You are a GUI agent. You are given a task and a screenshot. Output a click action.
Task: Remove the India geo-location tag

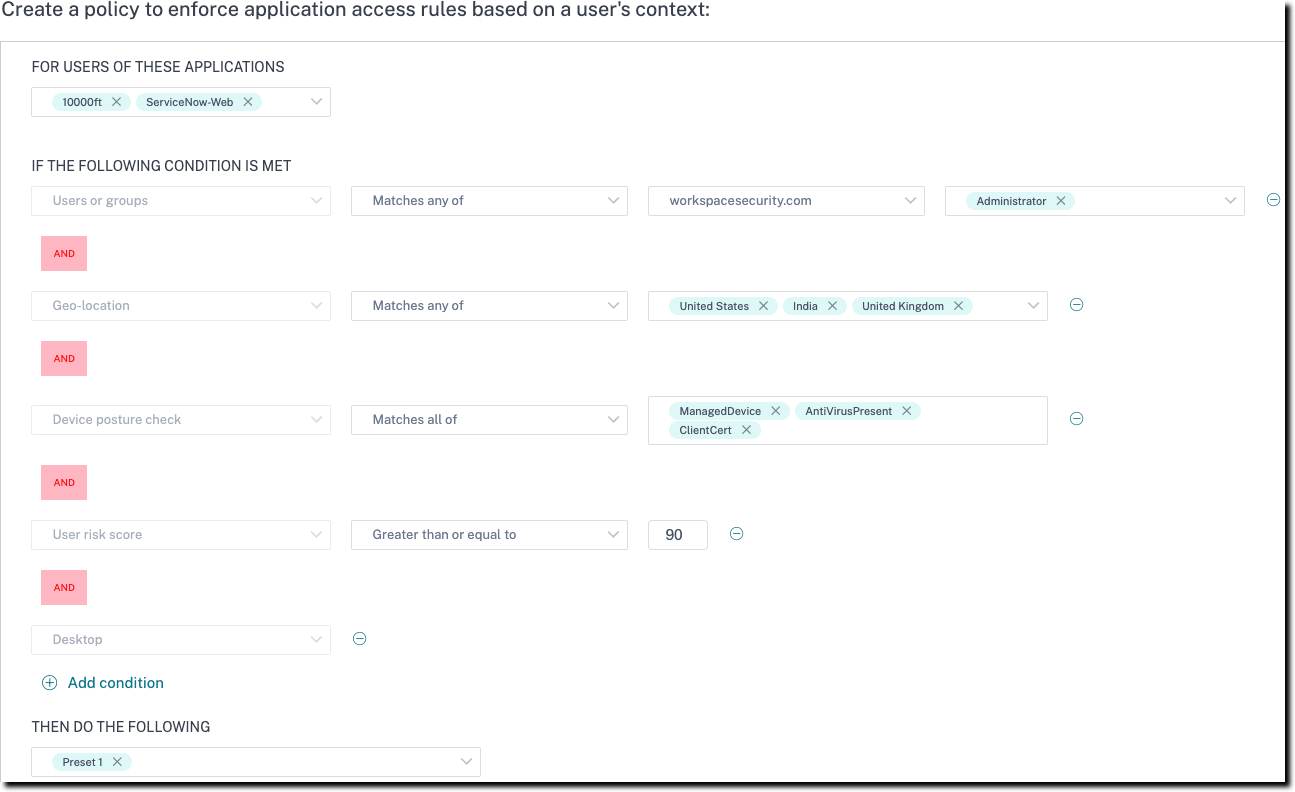pyautogui.click(x=832, y=306)
